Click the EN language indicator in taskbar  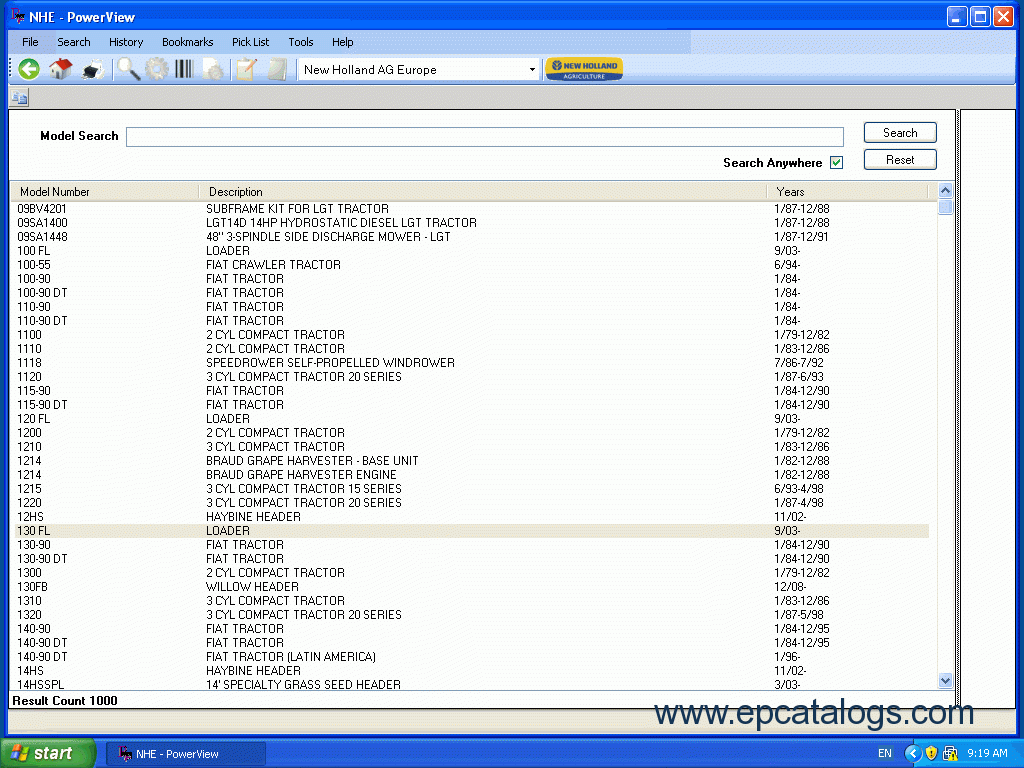885,753
